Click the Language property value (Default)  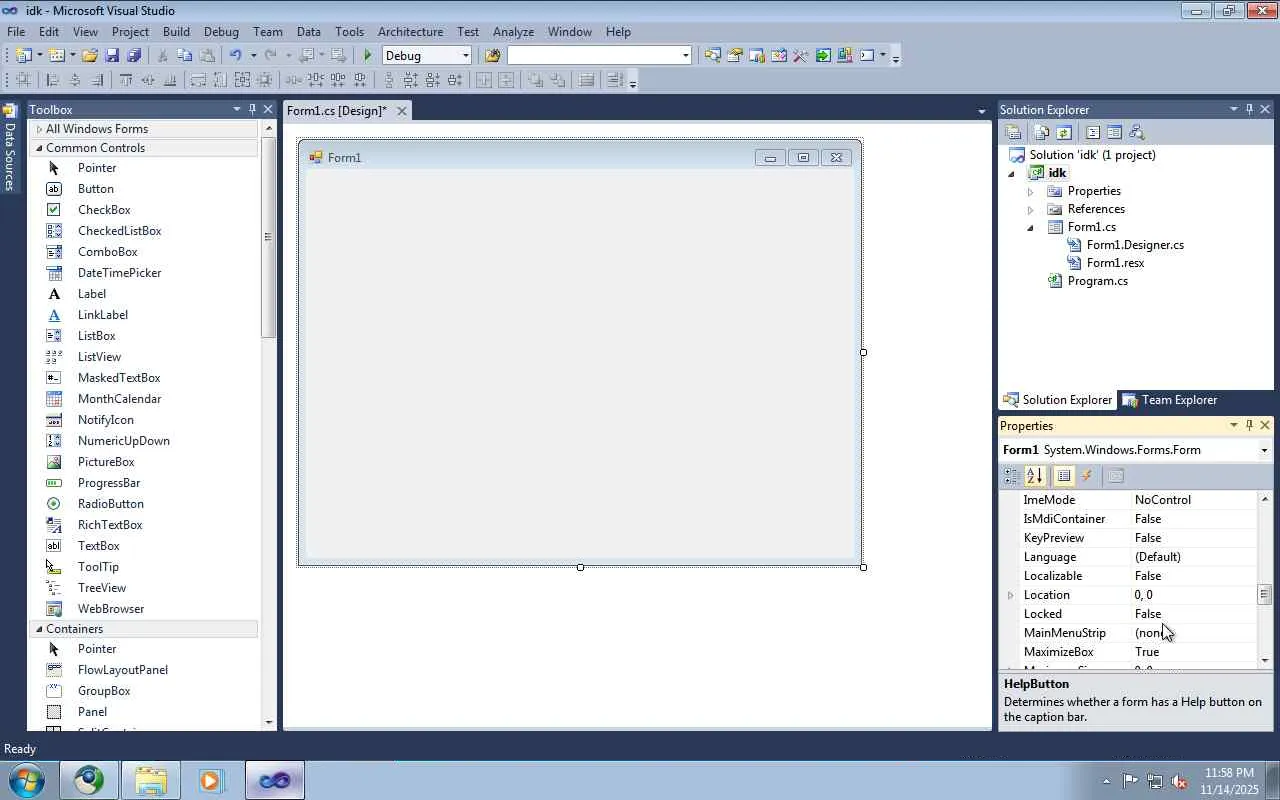coord(1158,557)
